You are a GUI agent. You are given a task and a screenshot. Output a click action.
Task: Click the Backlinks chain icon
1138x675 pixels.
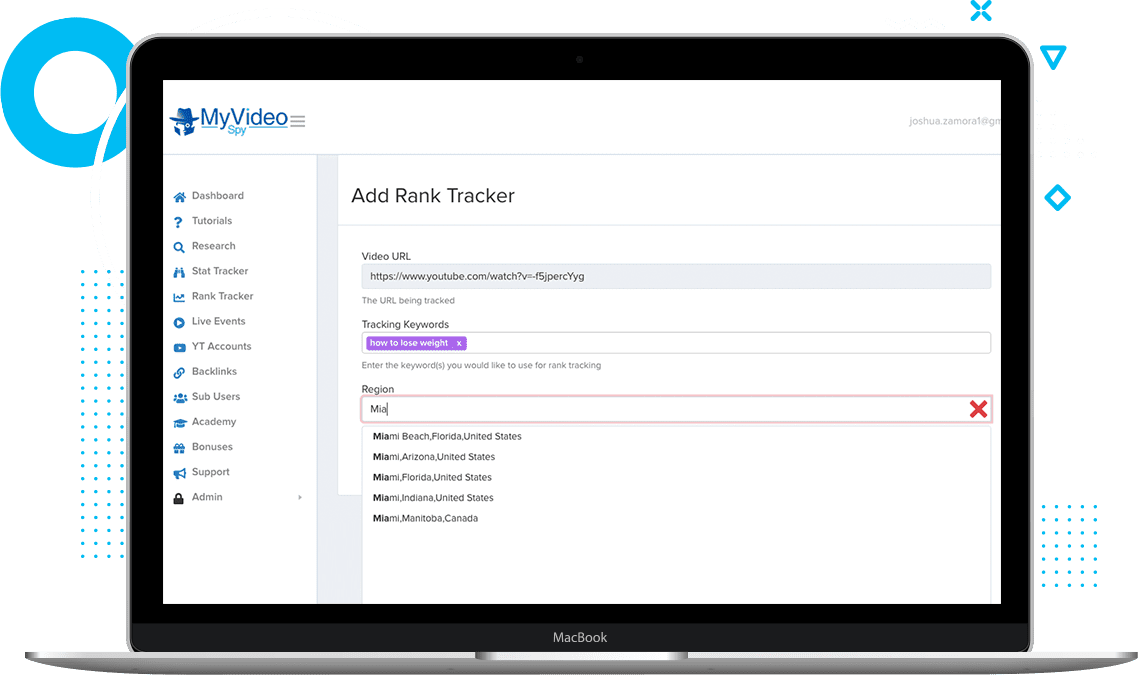point(179,372)
